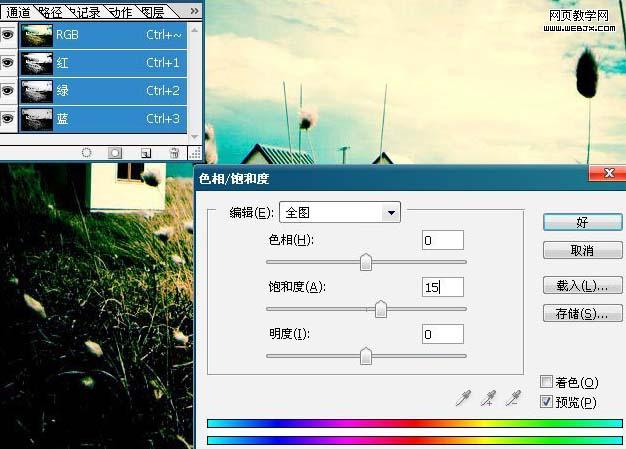
Task: Click channels panel scroll up arrow
Action: point(194,30)
